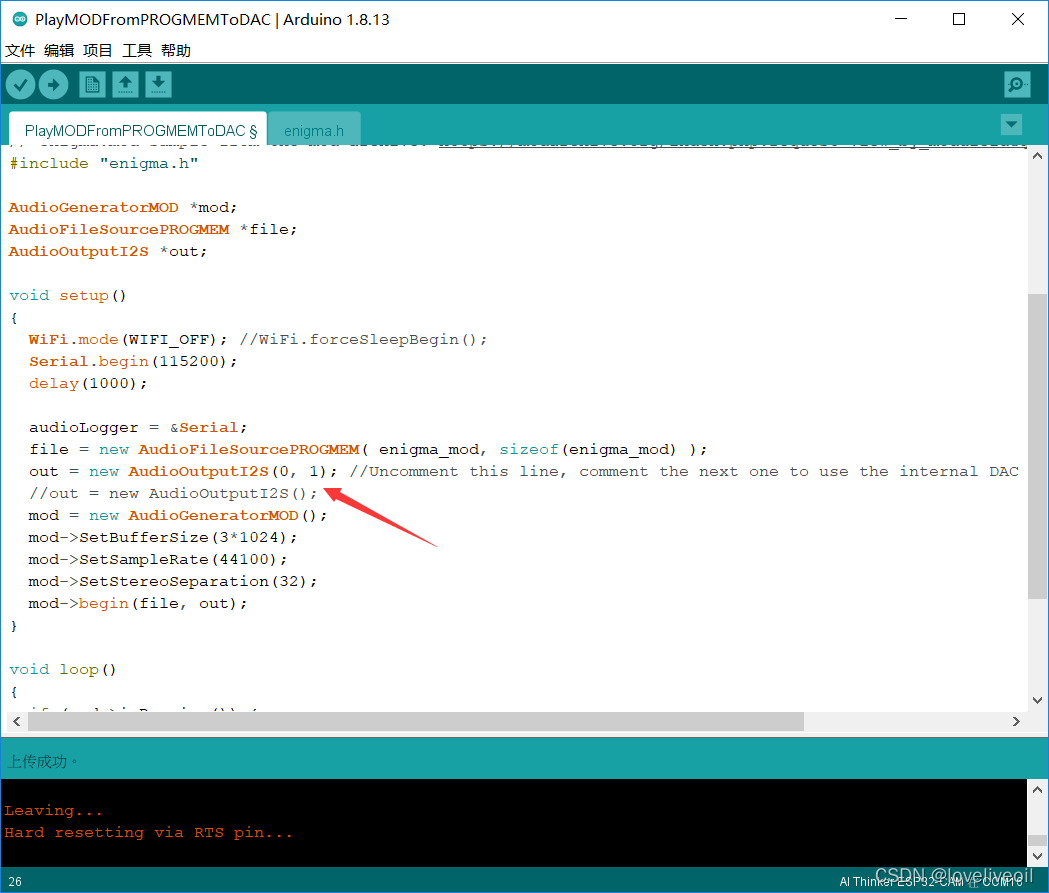Click the Leaving... console output
Image resolution: width=1049 pixels, height=893 pixels.
[53, 811]
